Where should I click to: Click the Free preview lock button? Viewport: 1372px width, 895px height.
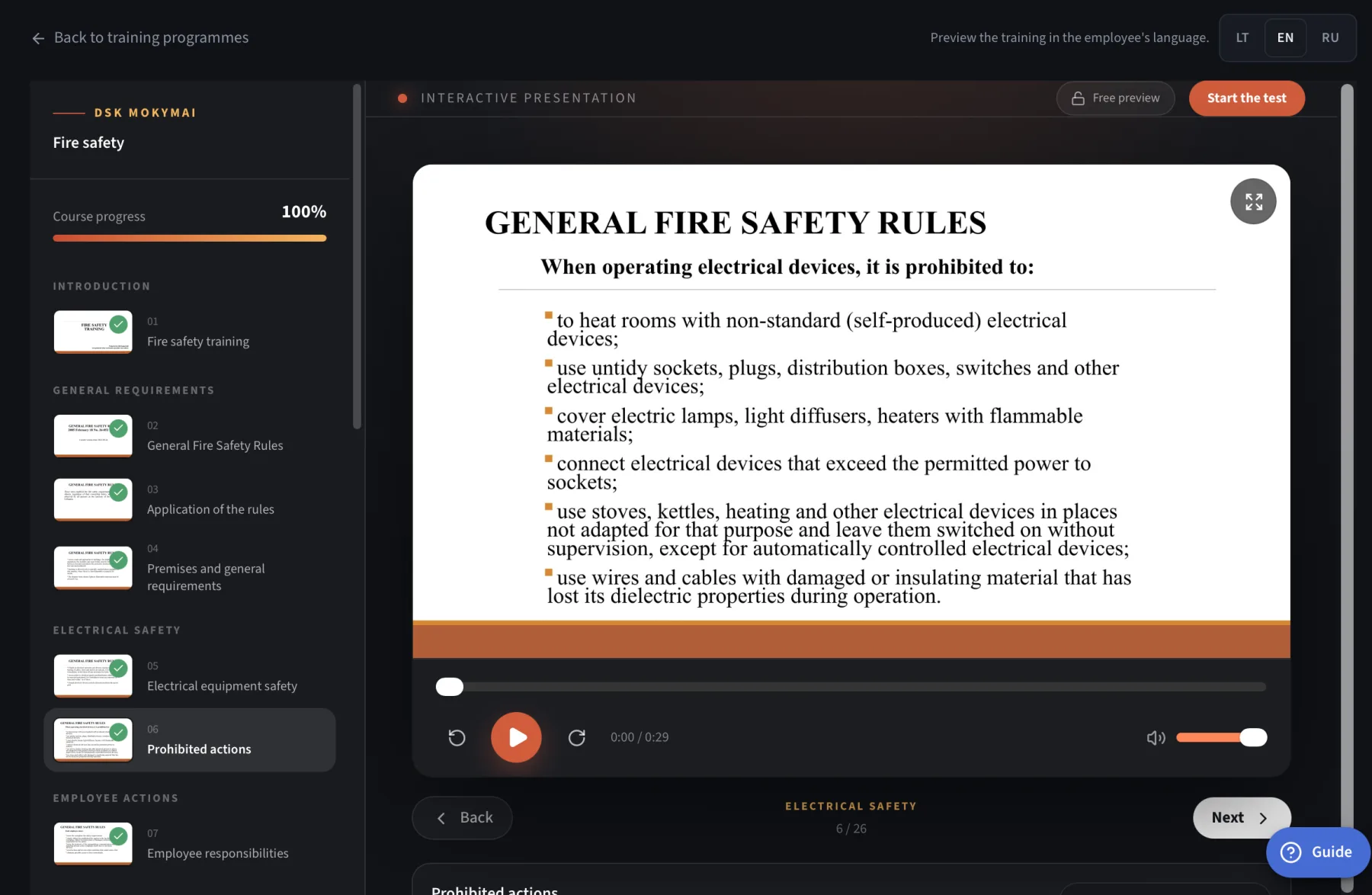(x=1115, y=98)
